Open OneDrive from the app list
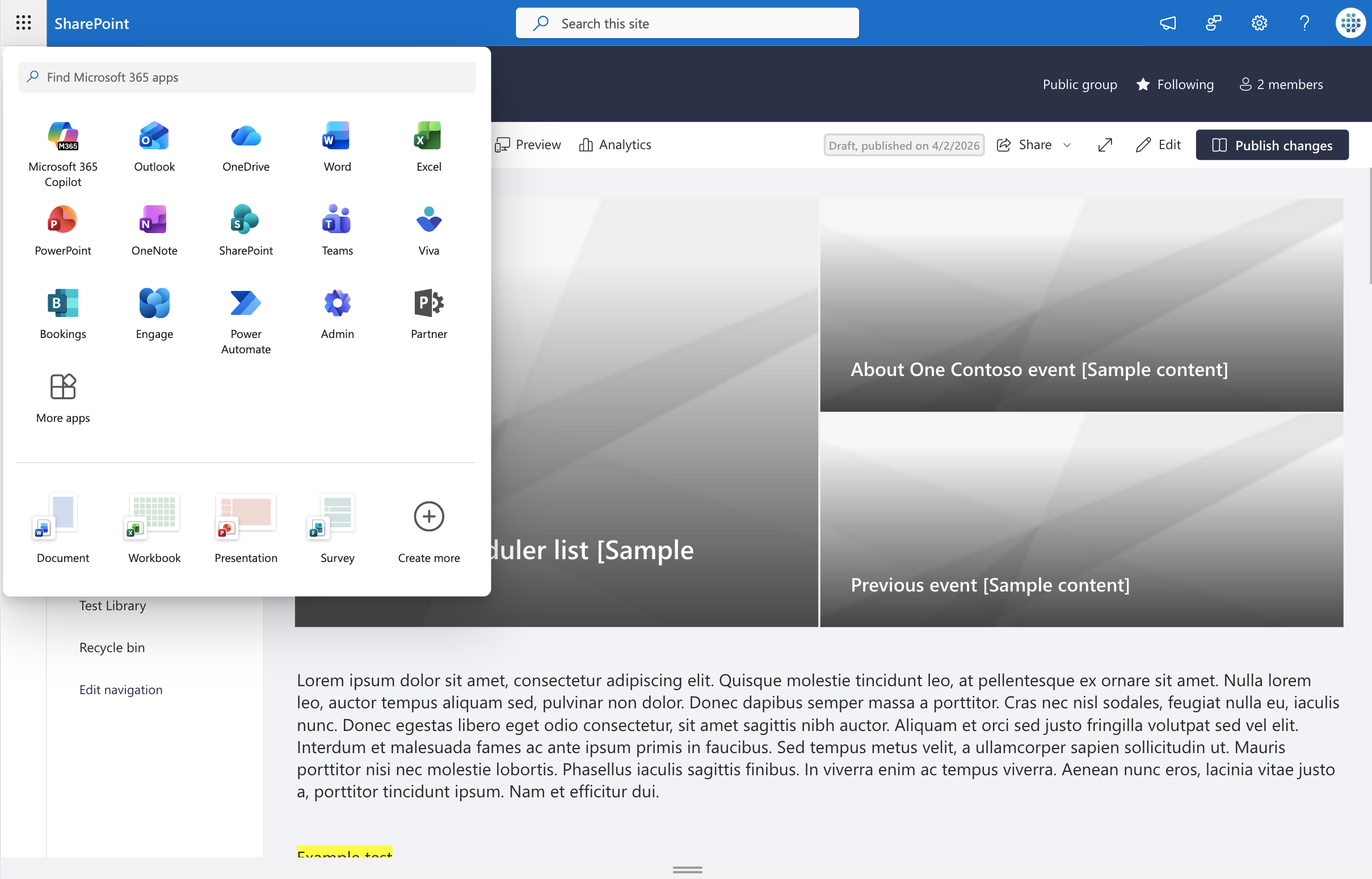This screenshot has width=1372, height=879. [x=246, y=146]
